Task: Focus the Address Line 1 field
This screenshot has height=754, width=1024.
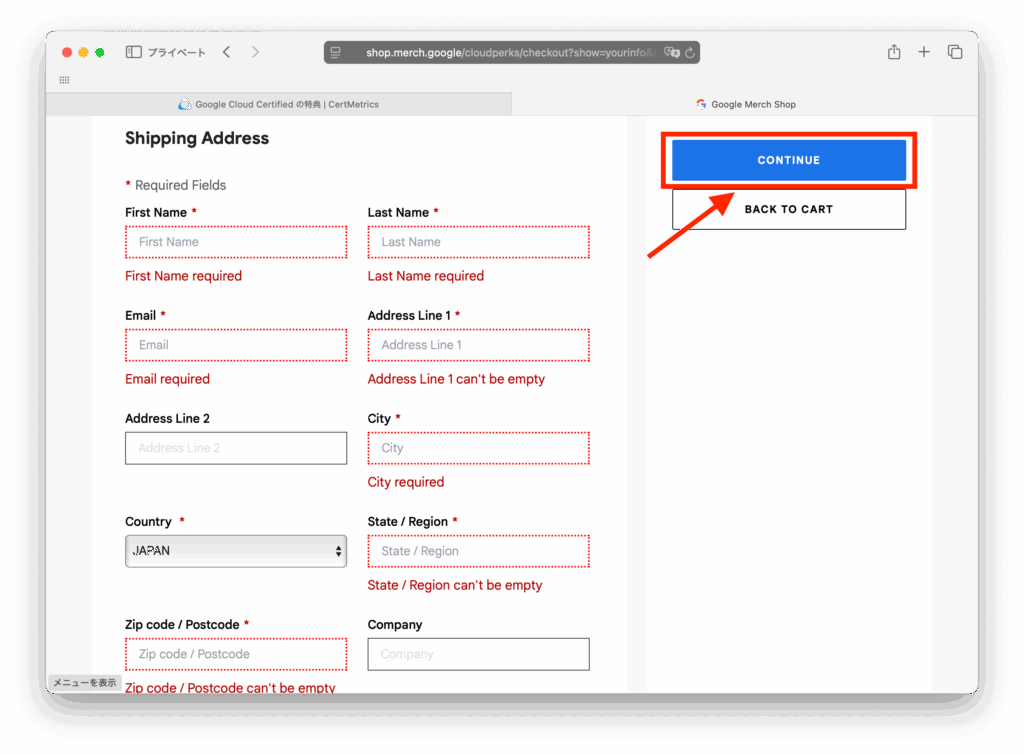Action: (478, 345)
